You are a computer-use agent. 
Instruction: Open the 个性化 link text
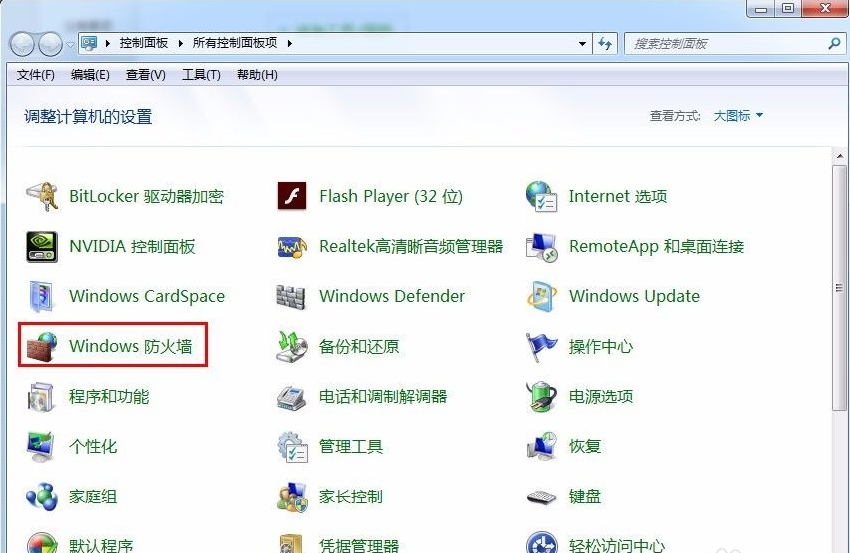pyautogui.click(x=93, y=446)
